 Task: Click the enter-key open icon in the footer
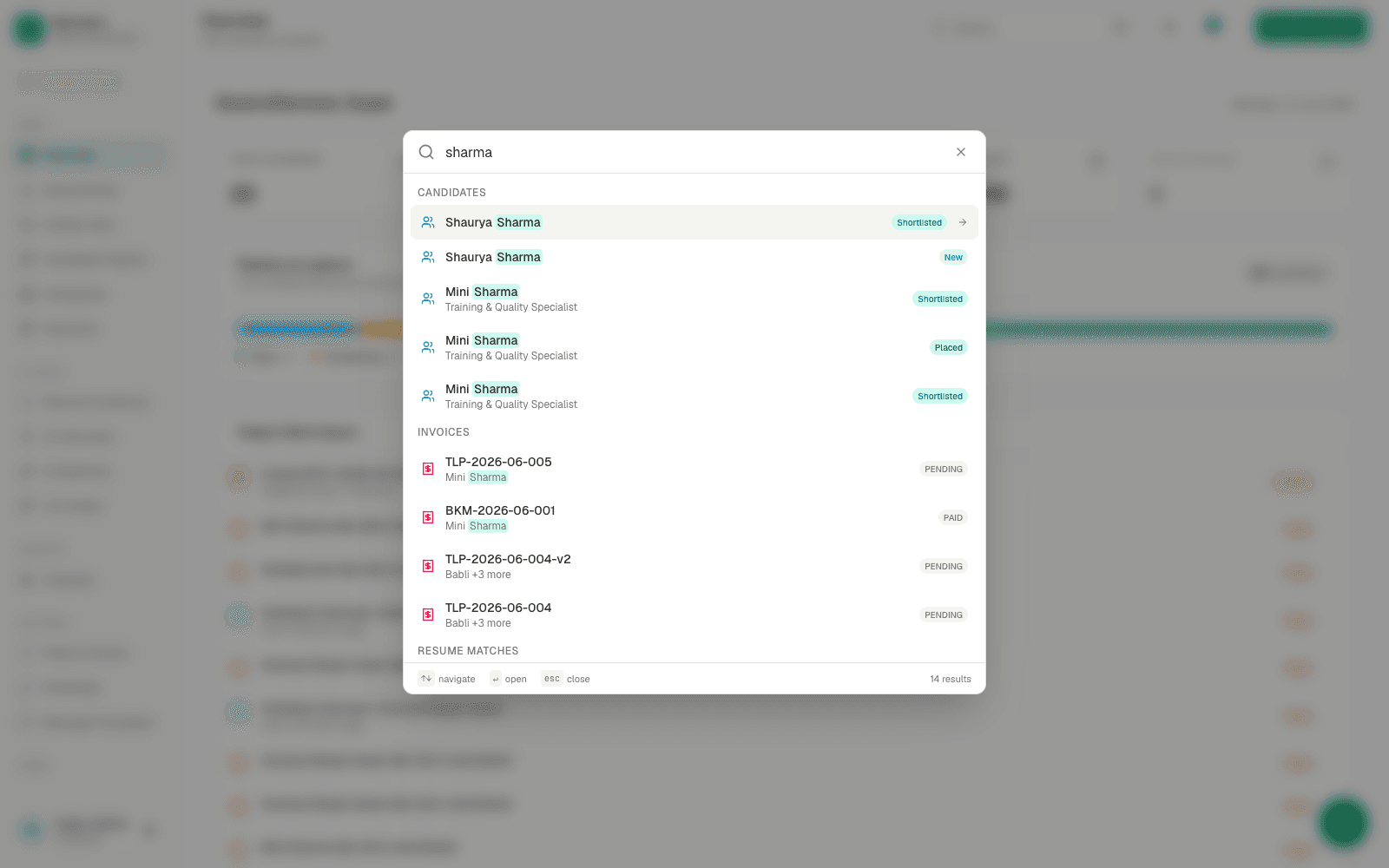[496, 679]
